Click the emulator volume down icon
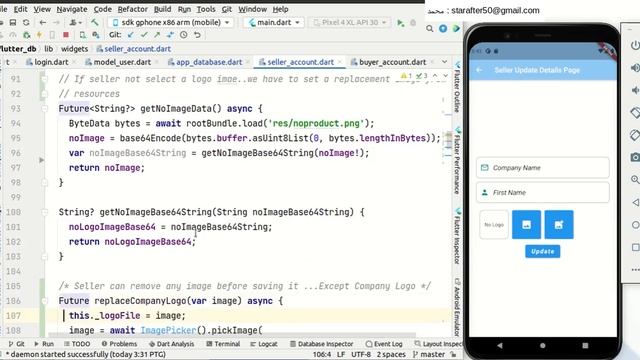Image resolution: width=640 pixels, height=360 pixels. [x=635, y=90]
